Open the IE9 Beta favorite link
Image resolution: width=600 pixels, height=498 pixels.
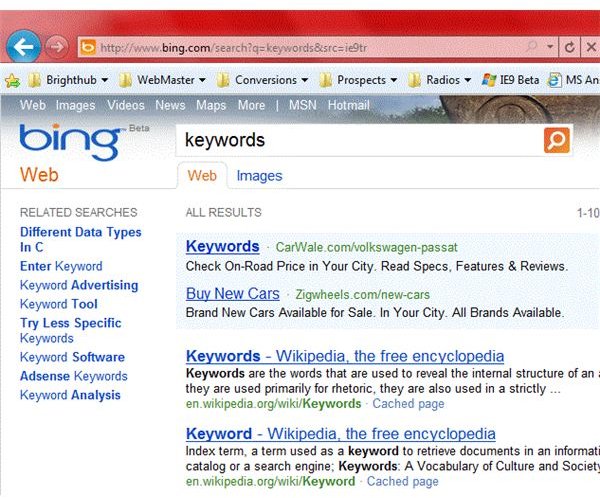[510, 80]
